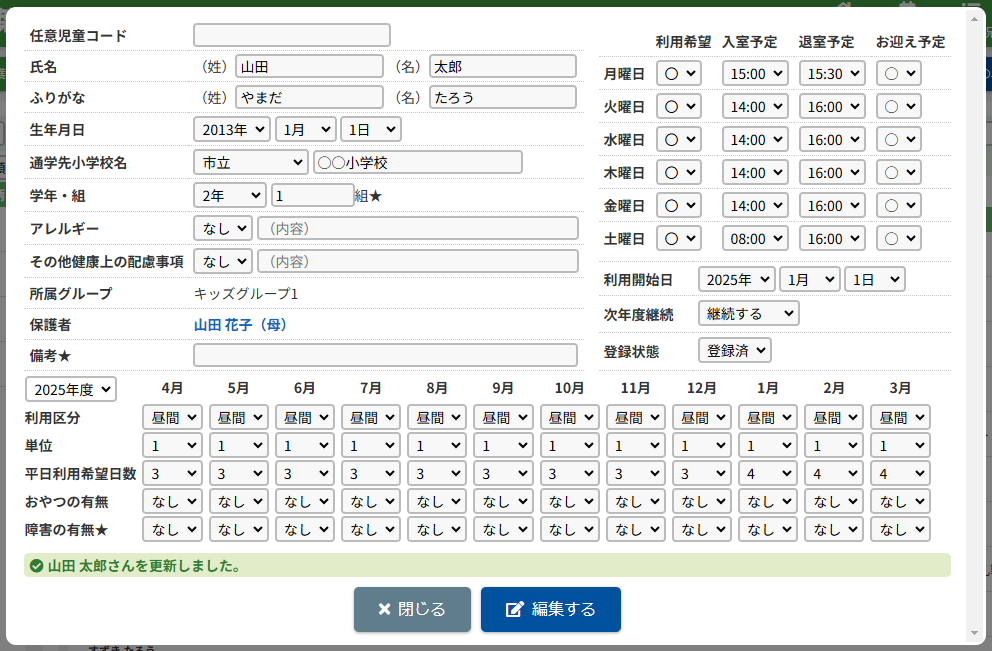Click the 姓 field containing 山田
The image size is (992, 651).
(x=309, y=67)
